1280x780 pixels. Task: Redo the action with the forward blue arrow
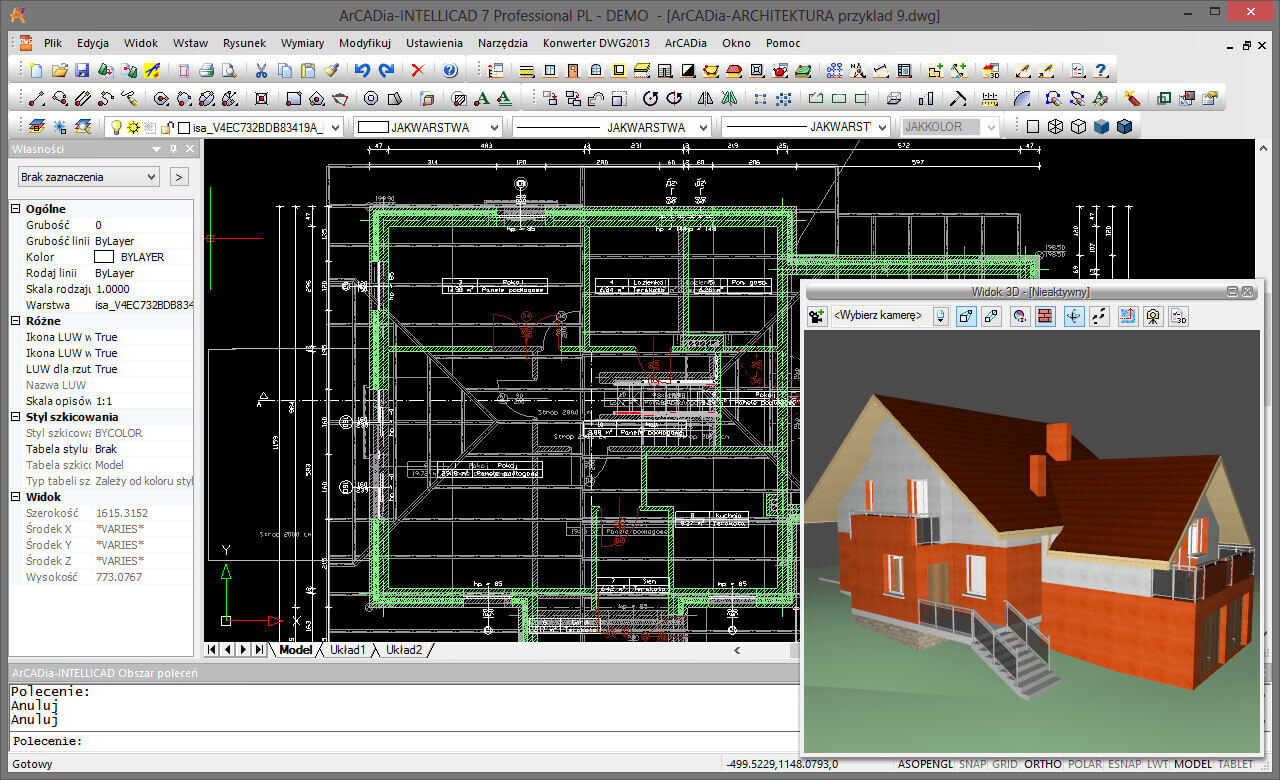pyautogui.click(x=386, y=71)
